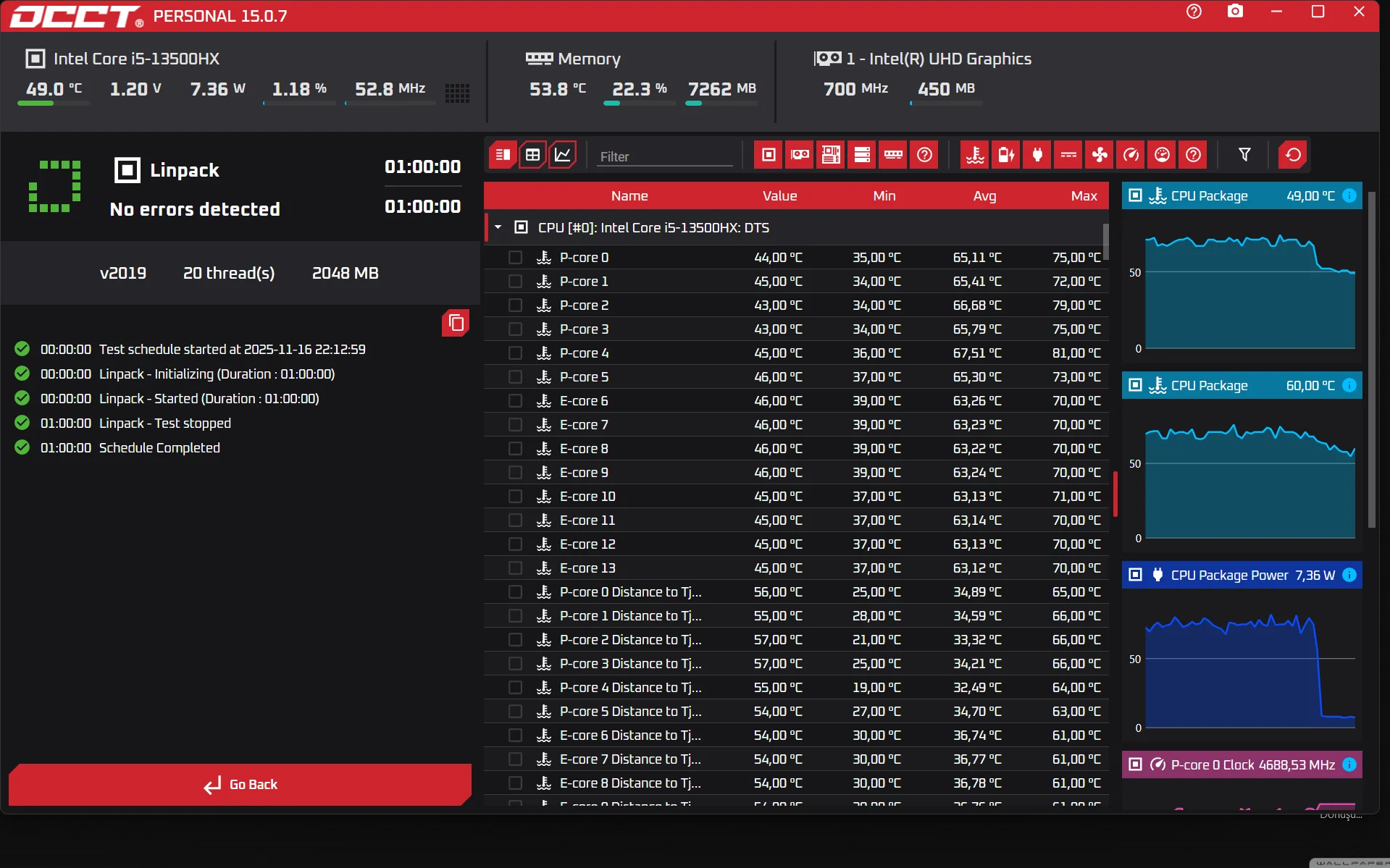Check the P-core 0 Distance to Tj checkbox
Screen dimensions: 1390x868
(515, 592)
